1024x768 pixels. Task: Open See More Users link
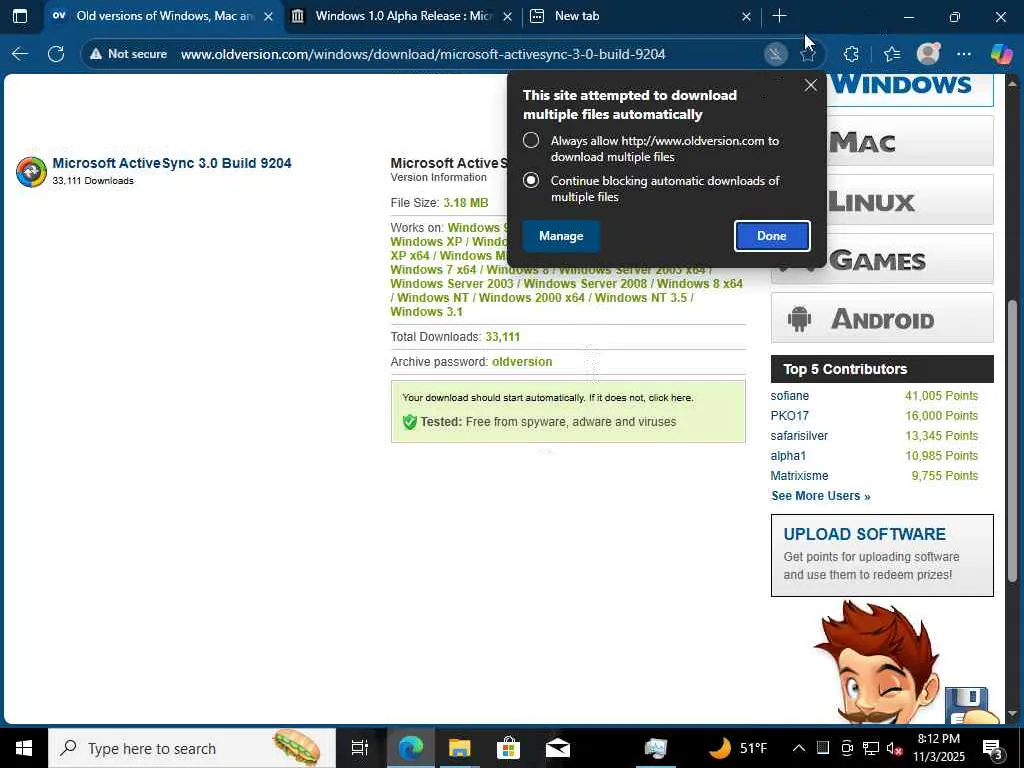point(820,496)
